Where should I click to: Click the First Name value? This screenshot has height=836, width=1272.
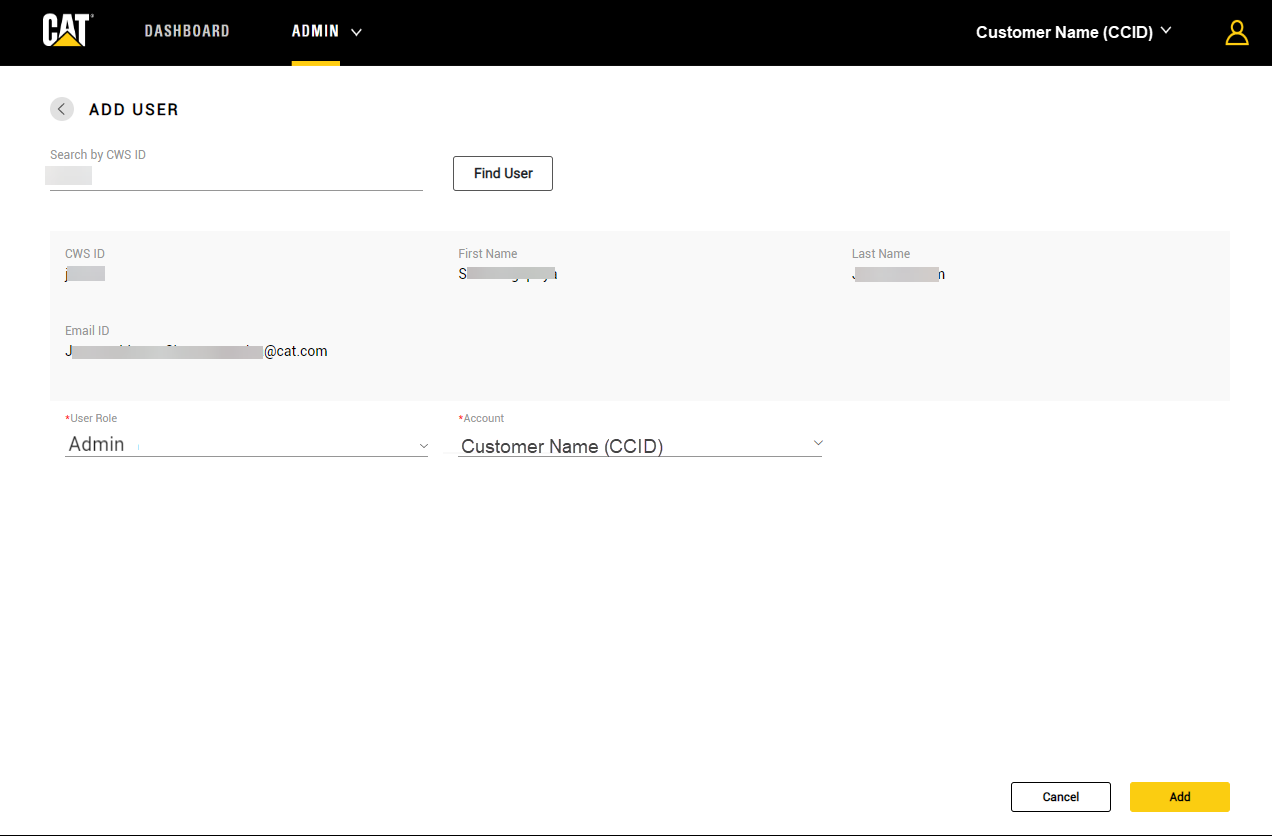(507, 274)
